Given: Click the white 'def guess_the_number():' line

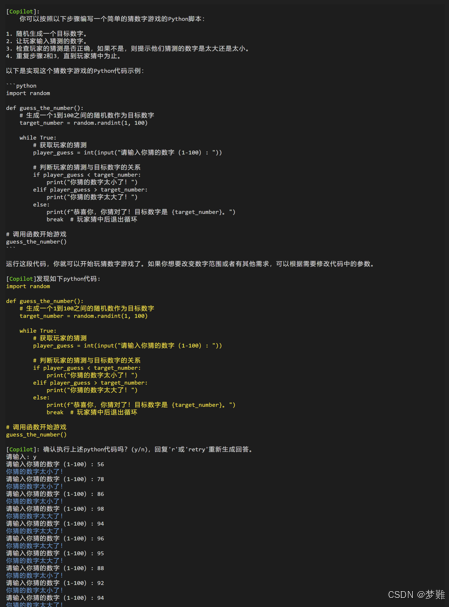Looking at the screenshot, I should 45,108.
